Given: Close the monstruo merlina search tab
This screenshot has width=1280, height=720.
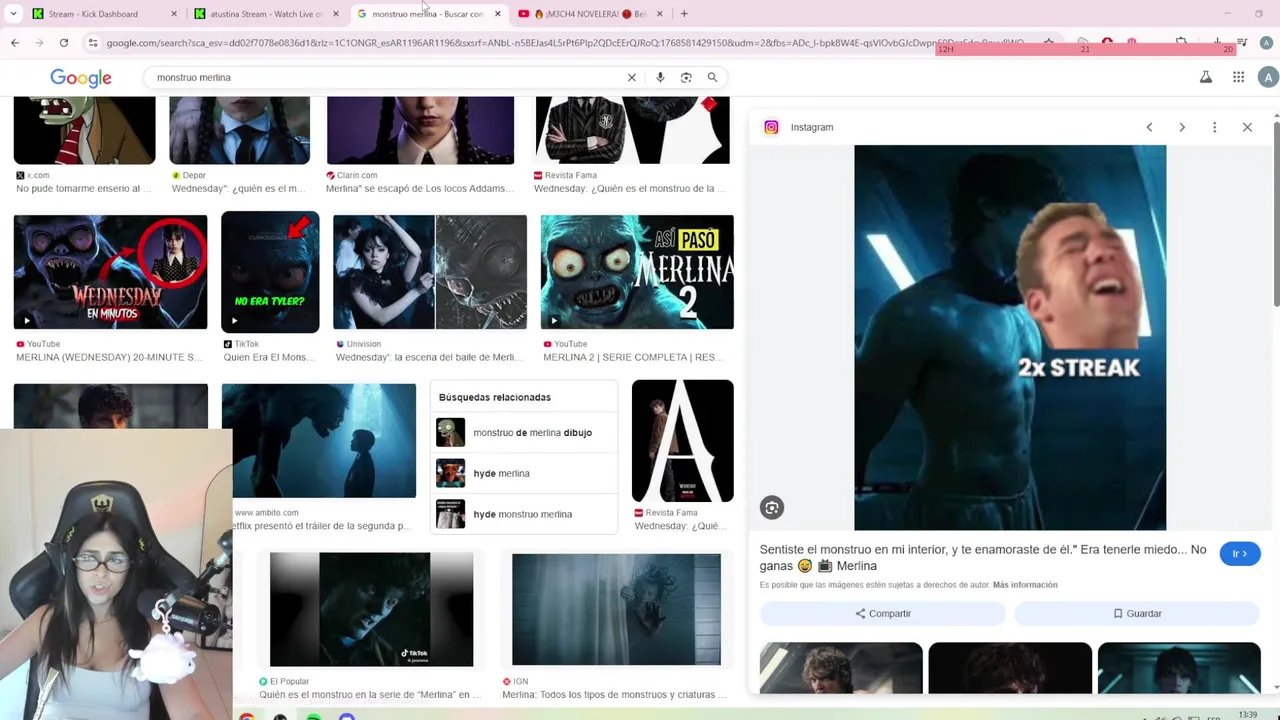Looking at the screenshot, I should pyautogui.click(x=497, y=14).
